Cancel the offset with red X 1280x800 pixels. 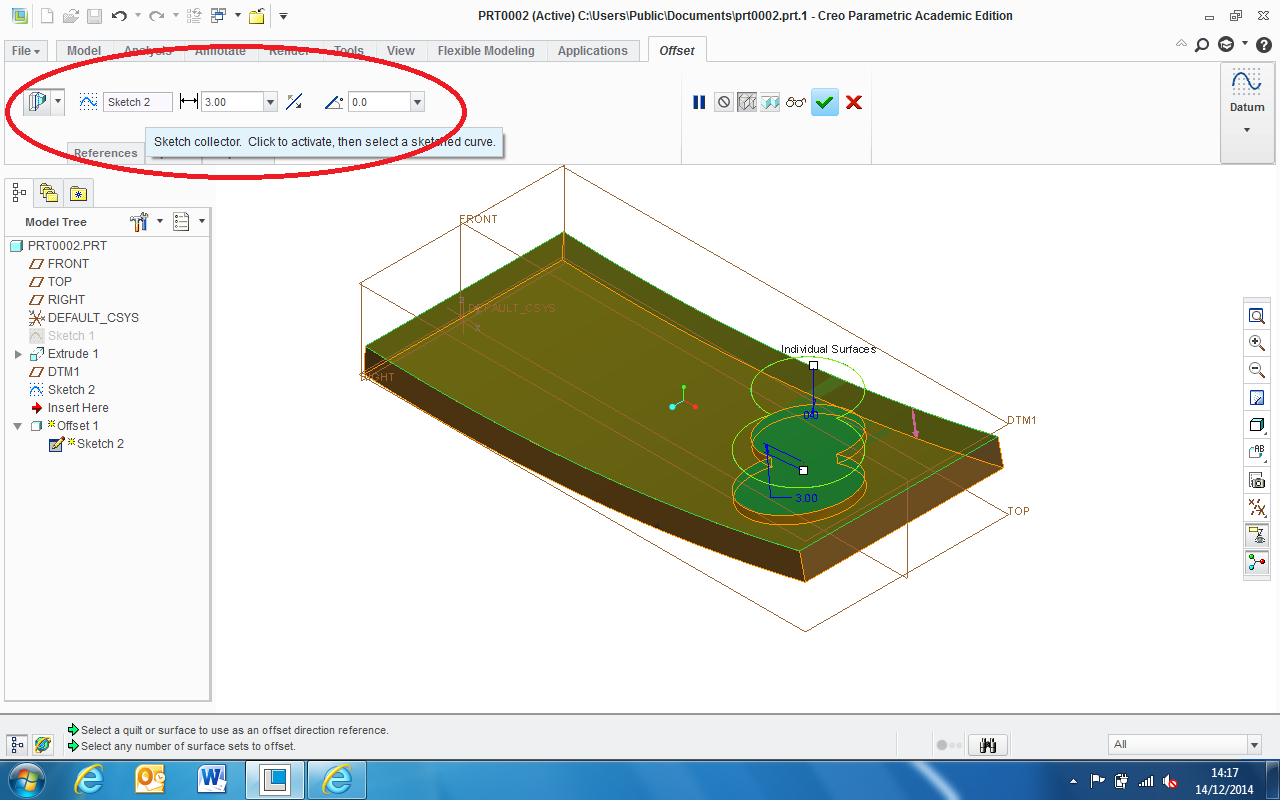tap(854, 102)
